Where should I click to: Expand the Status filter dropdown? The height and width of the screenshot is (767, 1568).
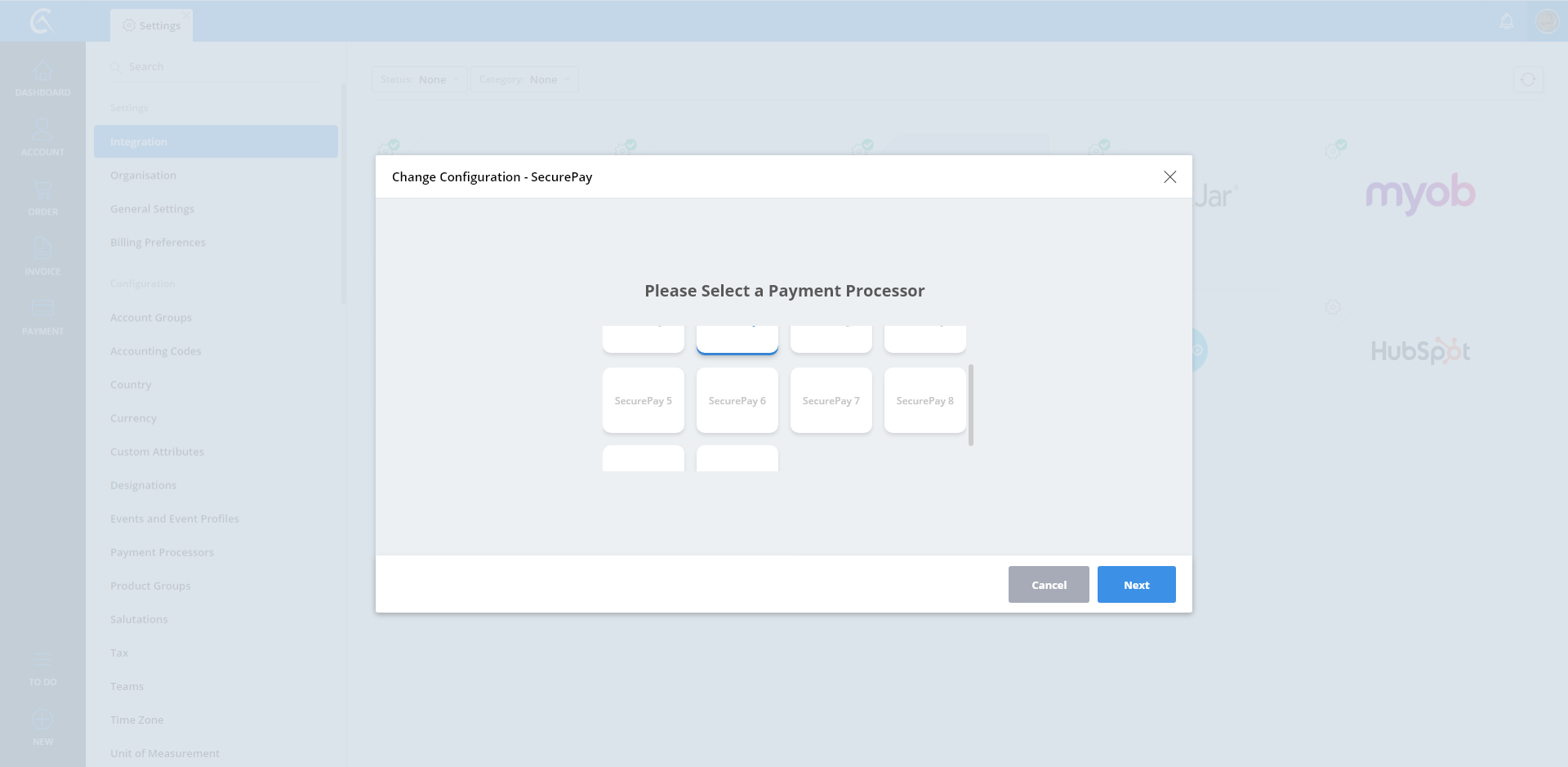[x=419, y=79]
